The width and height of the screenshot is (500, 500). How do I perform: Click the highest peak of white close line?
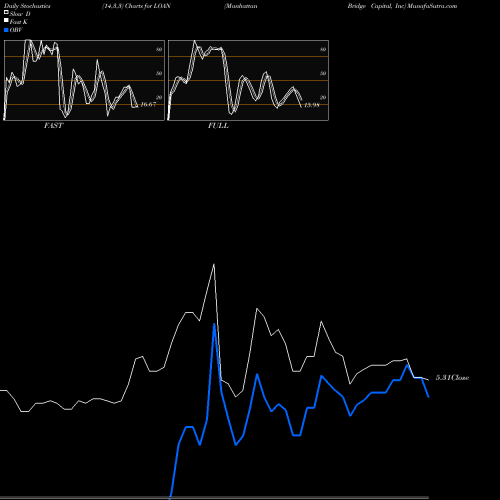(x=214, y=265)
